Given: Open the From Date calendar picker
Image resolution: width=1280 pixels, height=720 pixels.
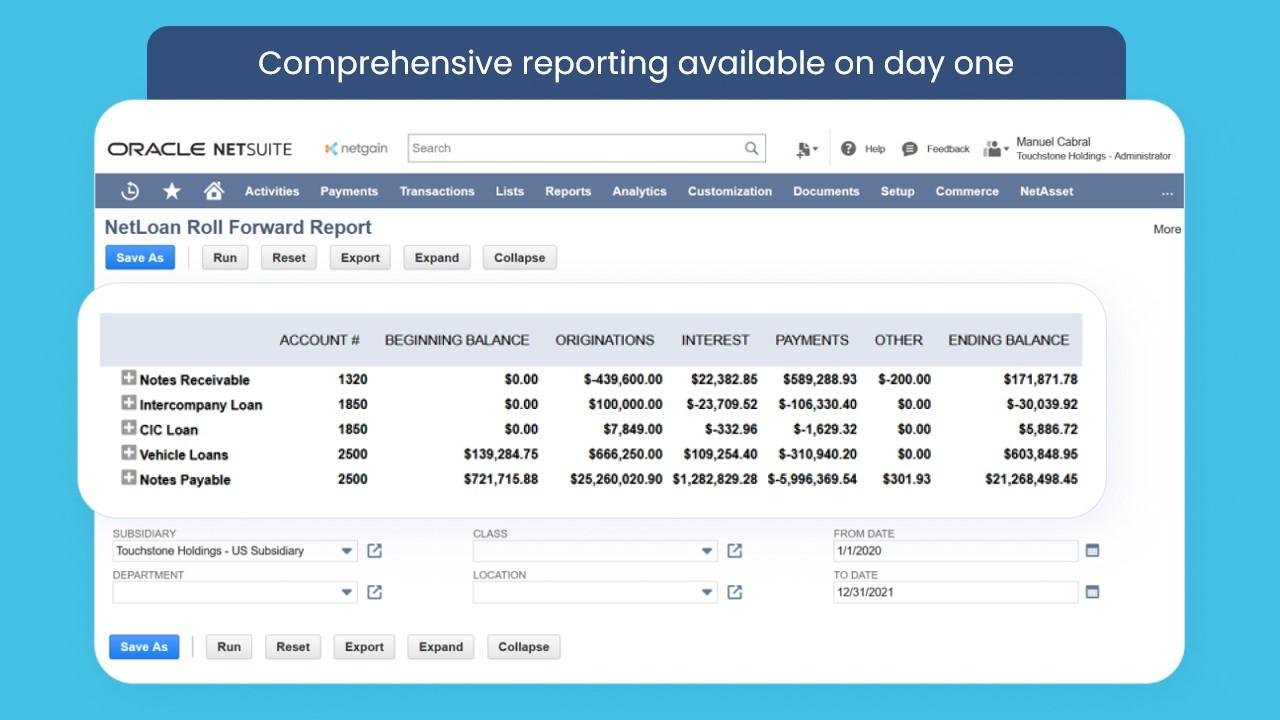Looking at the screenshot, I should pos(1092,551).
